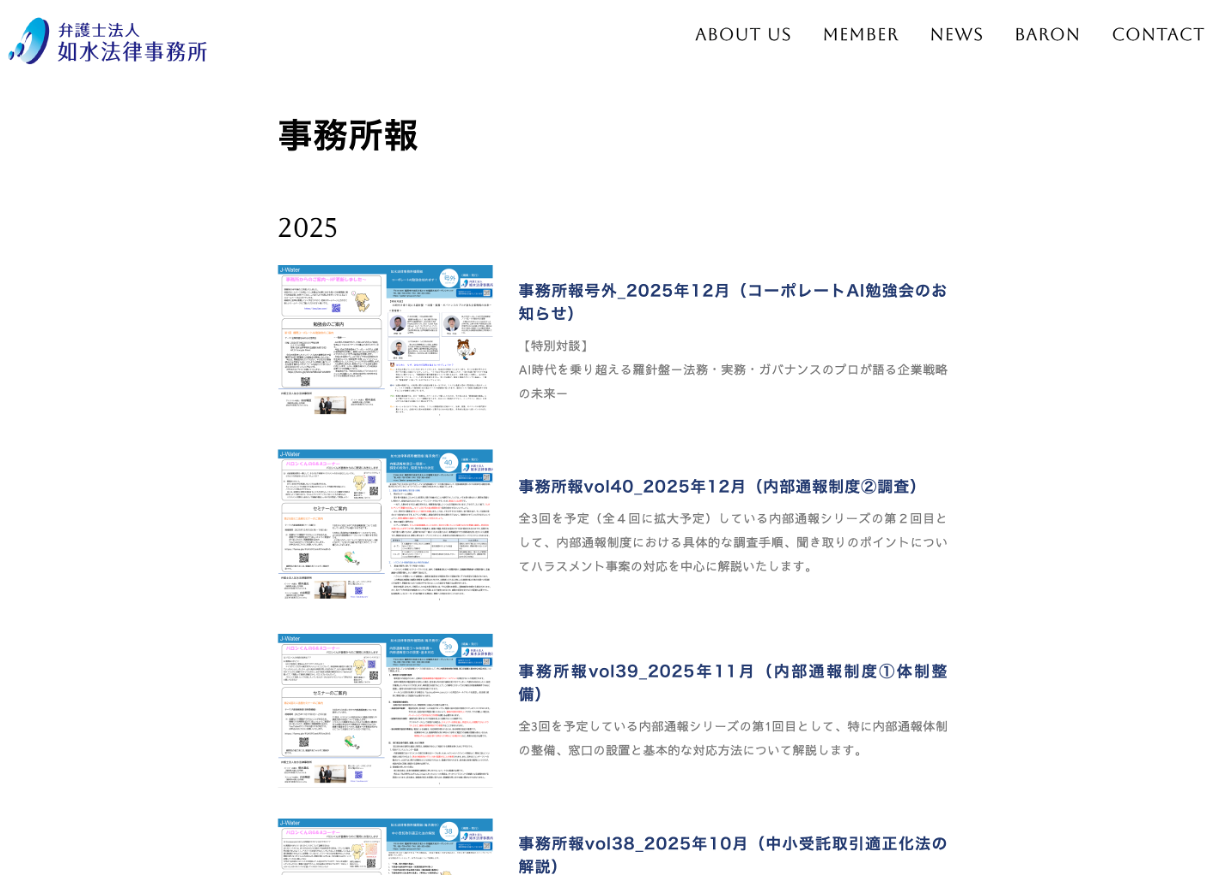Click the vol40 newsletter thumbnail image
This screenshot has height=876, width=1226.
385,524
